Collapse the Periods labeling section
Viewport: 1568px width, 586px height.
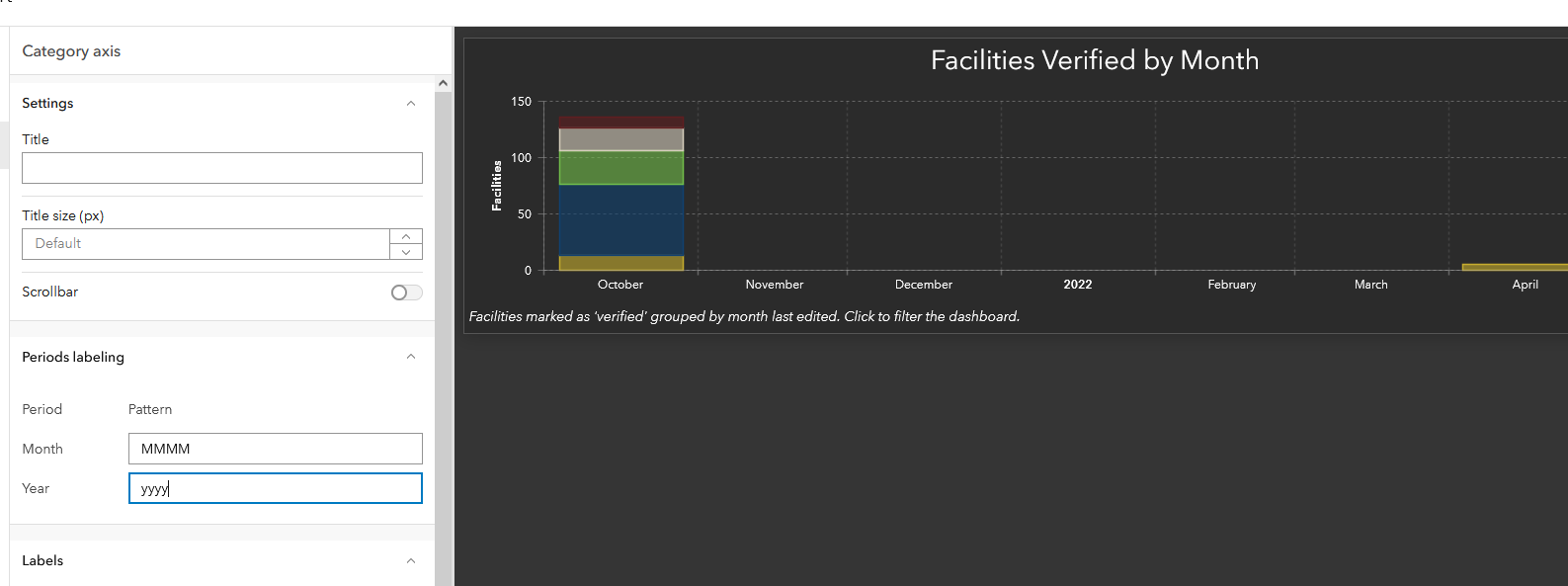click(411, 357)
